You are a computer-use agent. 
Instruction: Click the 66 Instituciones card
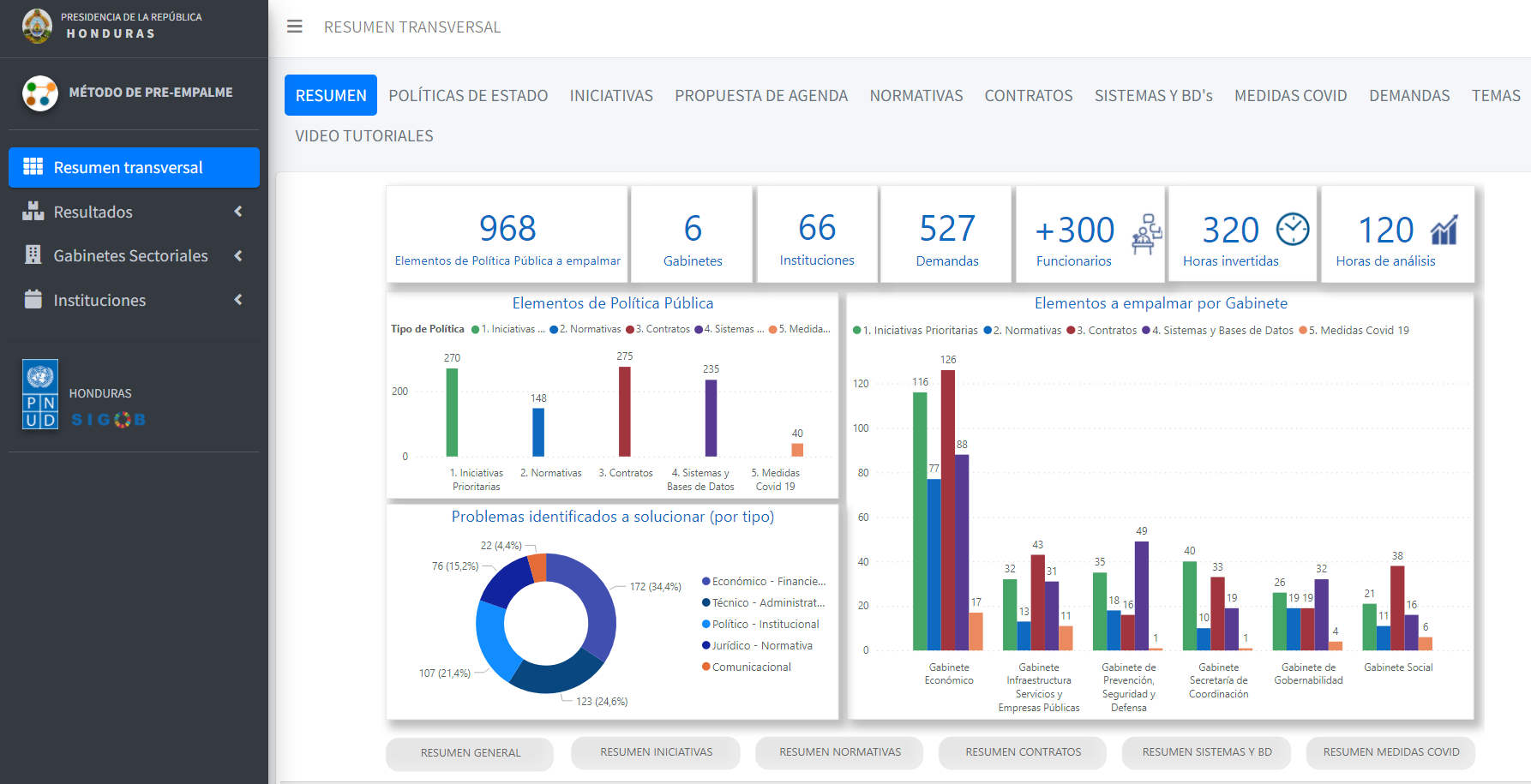tap(817, 234)
